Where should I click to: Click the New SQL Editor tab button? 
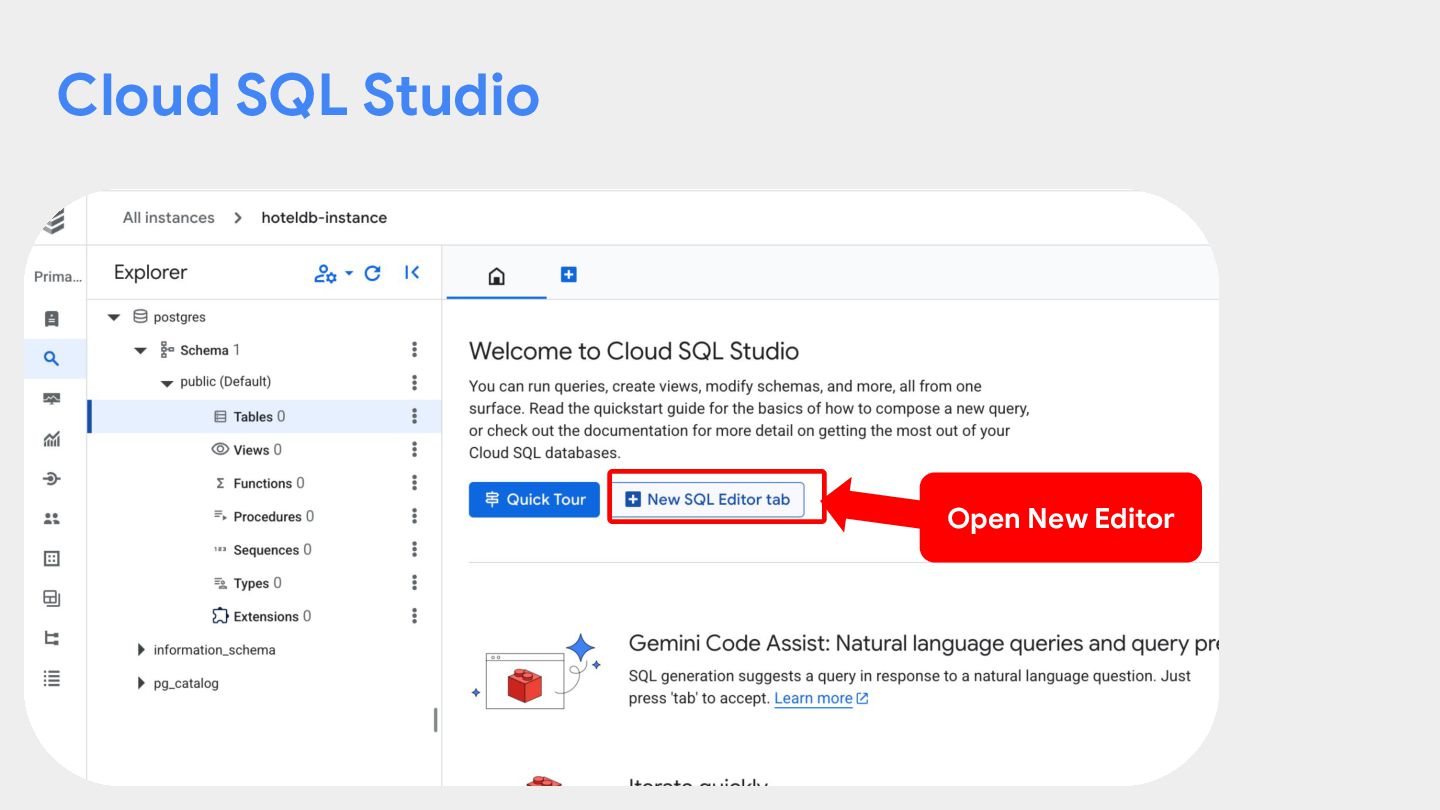pyautogui.click(x=707, y=499)
